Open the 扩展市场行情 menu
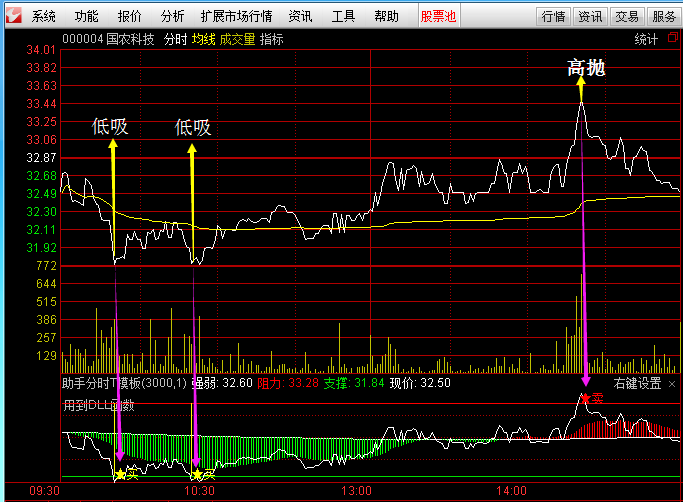This screenshot has width=683, height=502. click(236, 16)
